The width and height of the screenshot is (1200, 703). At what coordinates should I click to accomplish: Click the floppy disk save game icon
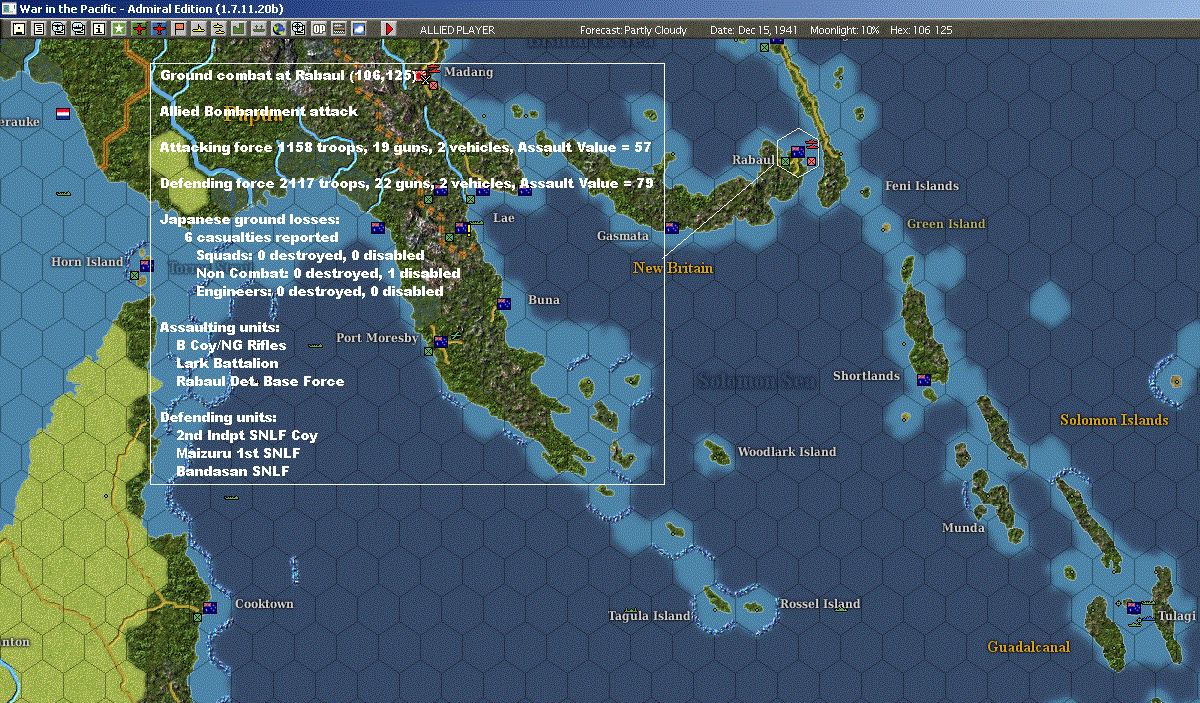click(x=19, y=29)
